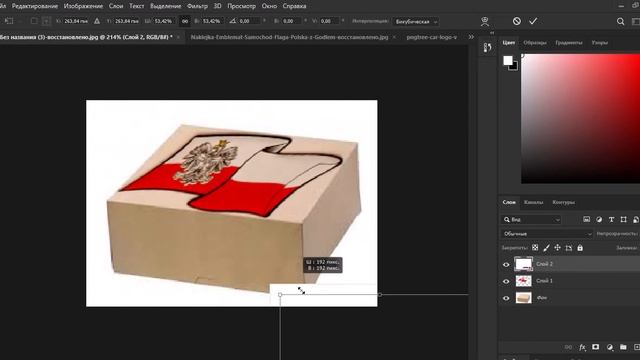Click the relative positioning triangle icon
The width and height of the screenshot is (640, 360).
point(97,21)
